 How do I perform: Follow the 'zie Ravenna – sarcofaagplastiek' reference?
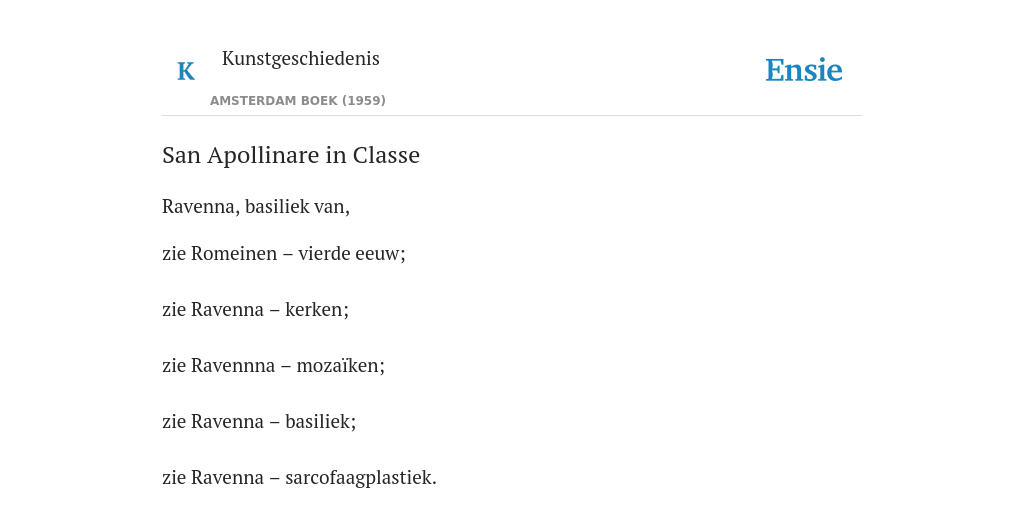click(x=299, y=478)
